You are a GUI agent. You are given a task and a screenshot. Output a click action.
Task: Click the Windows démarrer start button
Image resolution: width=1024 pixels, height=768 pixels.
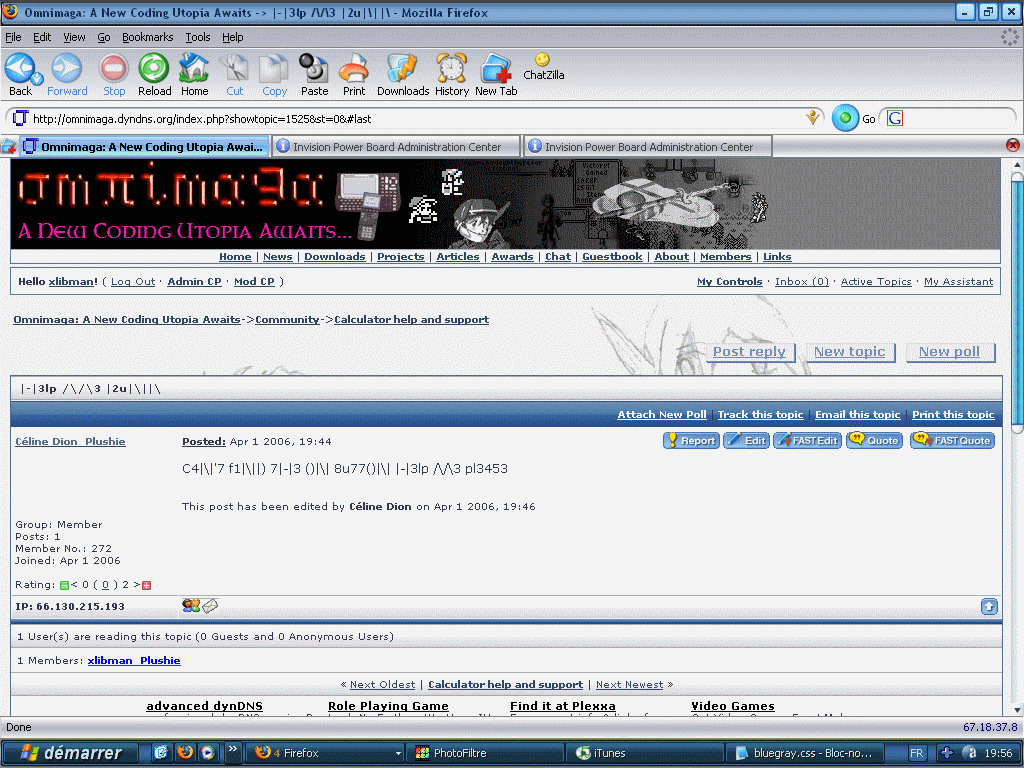pos(71,753)
